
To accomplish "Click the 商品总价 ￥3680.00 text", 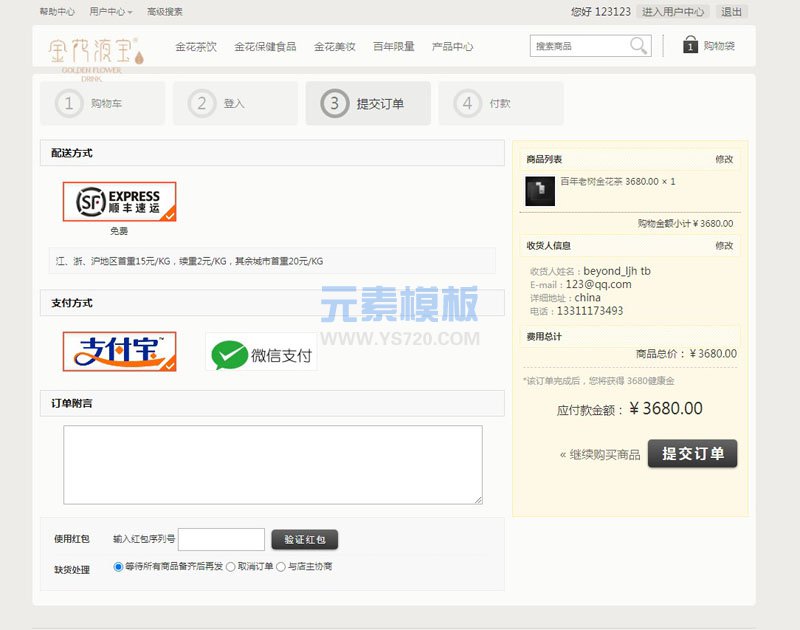I will 686,354.
